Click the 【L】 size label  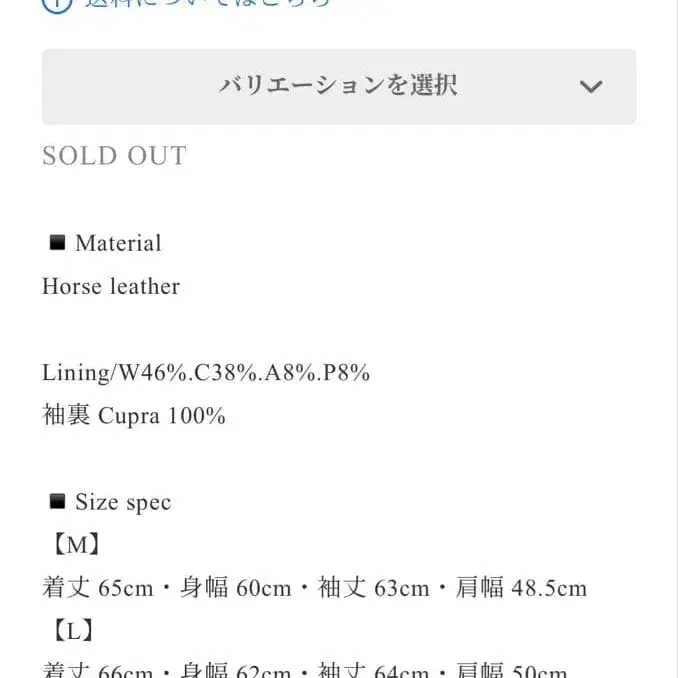click(x=72, y=631)
